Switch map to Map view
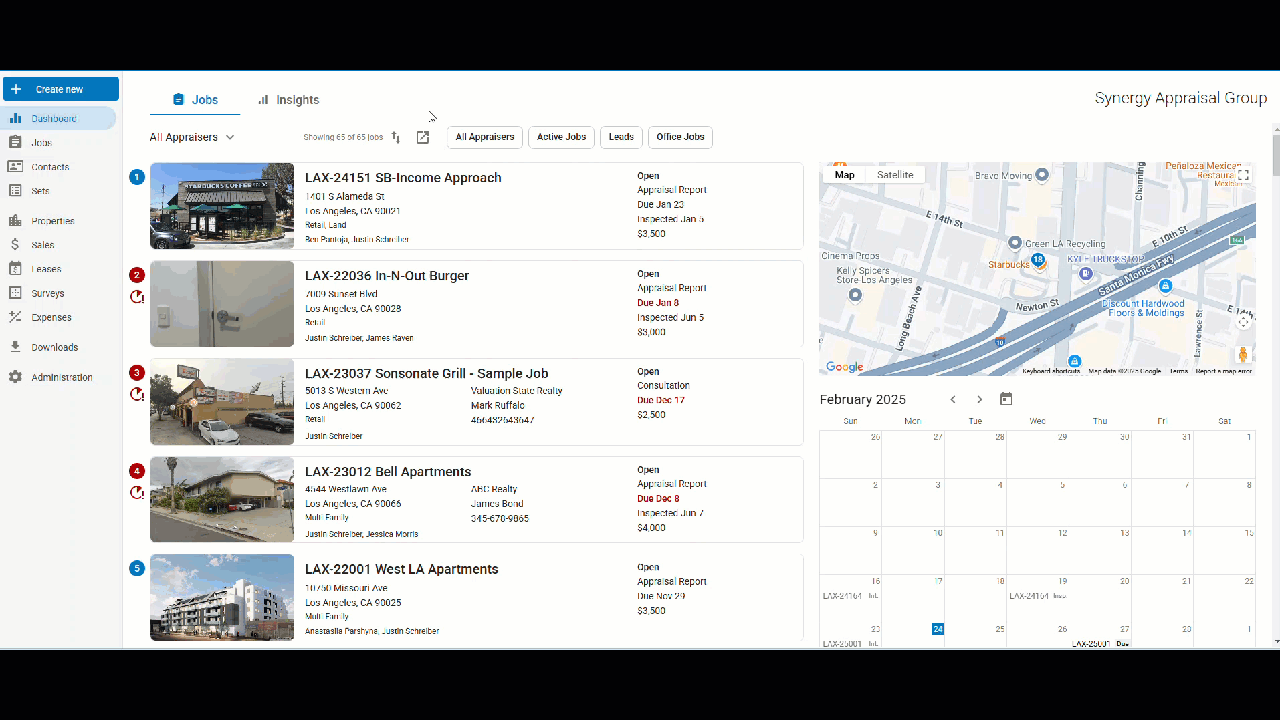1280x720 pixels. (845, 175)
